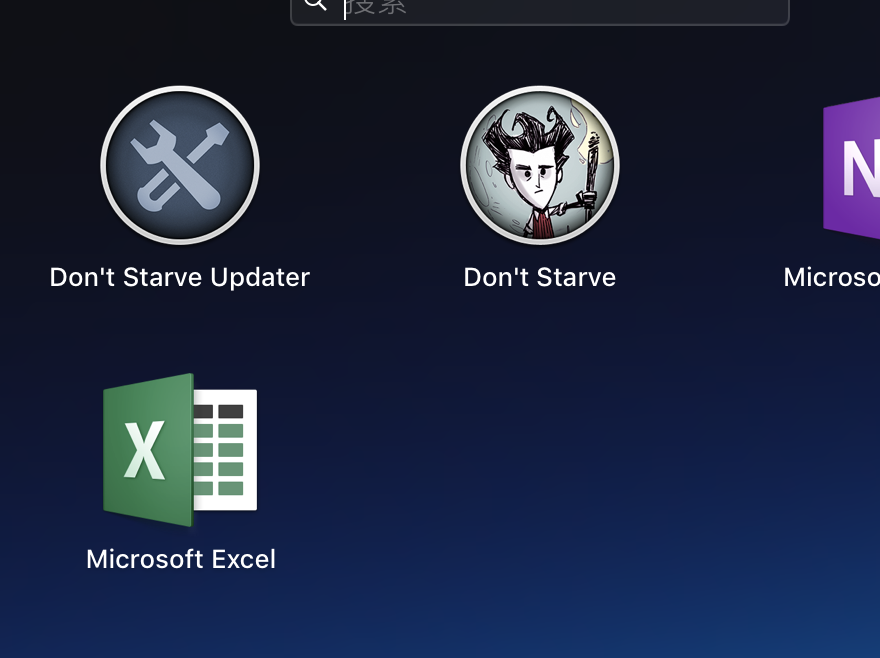This screenshot has height=658, width=880.
Task: Click the "Don't Starve" game label
Action: pyautogui.click(x=540, y=277)
